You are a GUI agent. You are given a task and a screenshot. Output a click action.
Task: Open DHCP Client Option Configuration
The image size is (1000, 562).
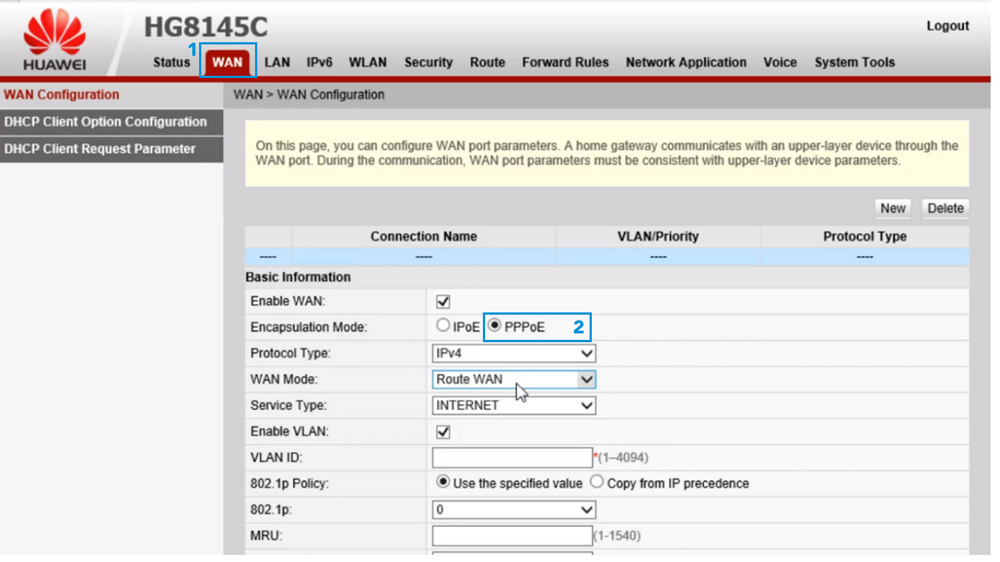click(112, 122)
